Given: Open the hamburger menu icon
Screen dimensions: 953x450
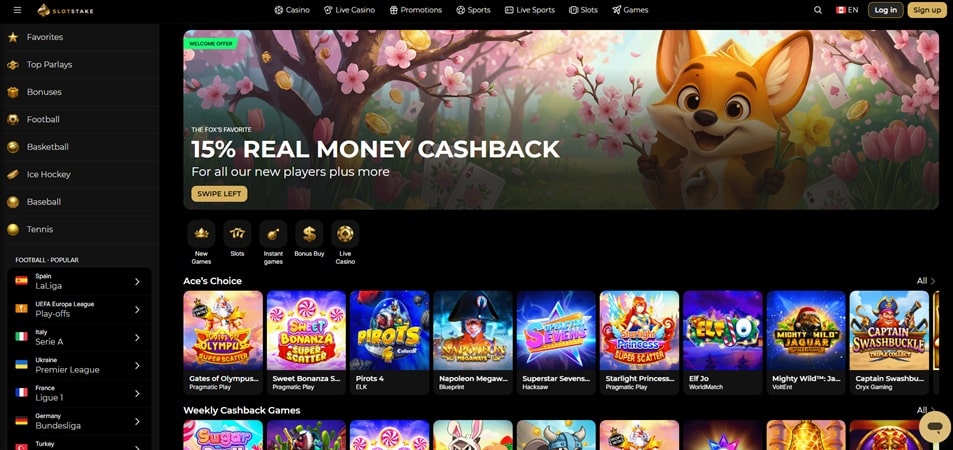Looking at the screenshot, I should tap(17, 10).
